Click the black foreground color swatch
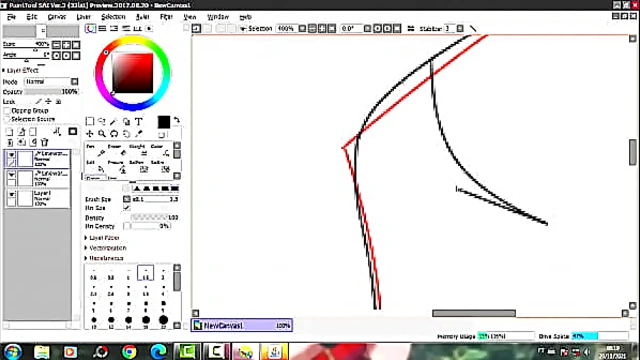640x360 pixels. point(164,122)
